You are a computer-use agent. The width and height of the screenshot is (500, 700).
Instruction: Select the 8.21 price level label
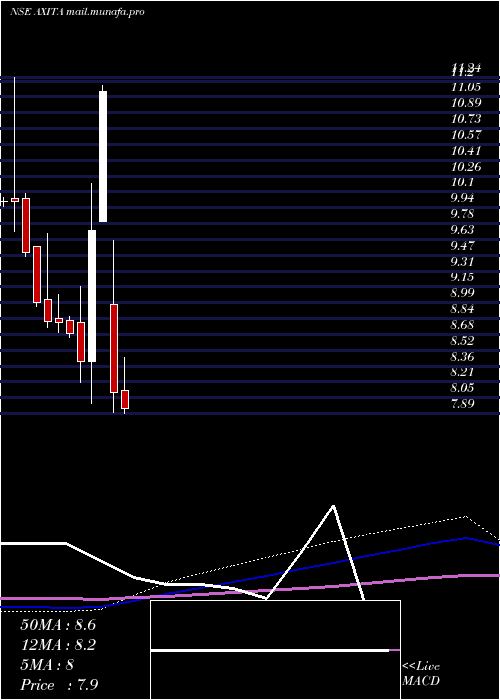pyautogui.click(x=462, y=372)
